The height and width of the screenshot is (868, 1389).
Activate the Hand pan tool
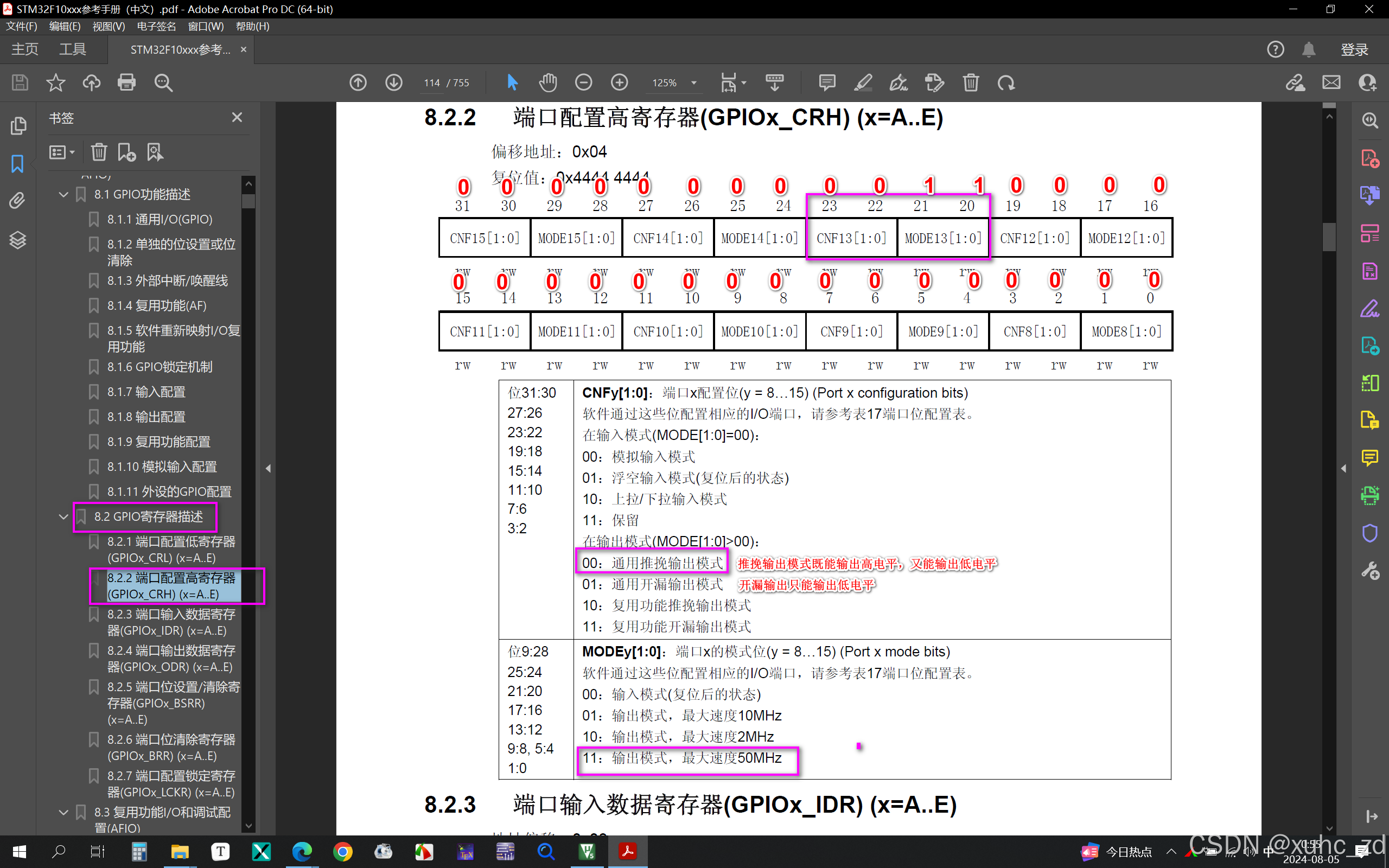coord(548,82)
